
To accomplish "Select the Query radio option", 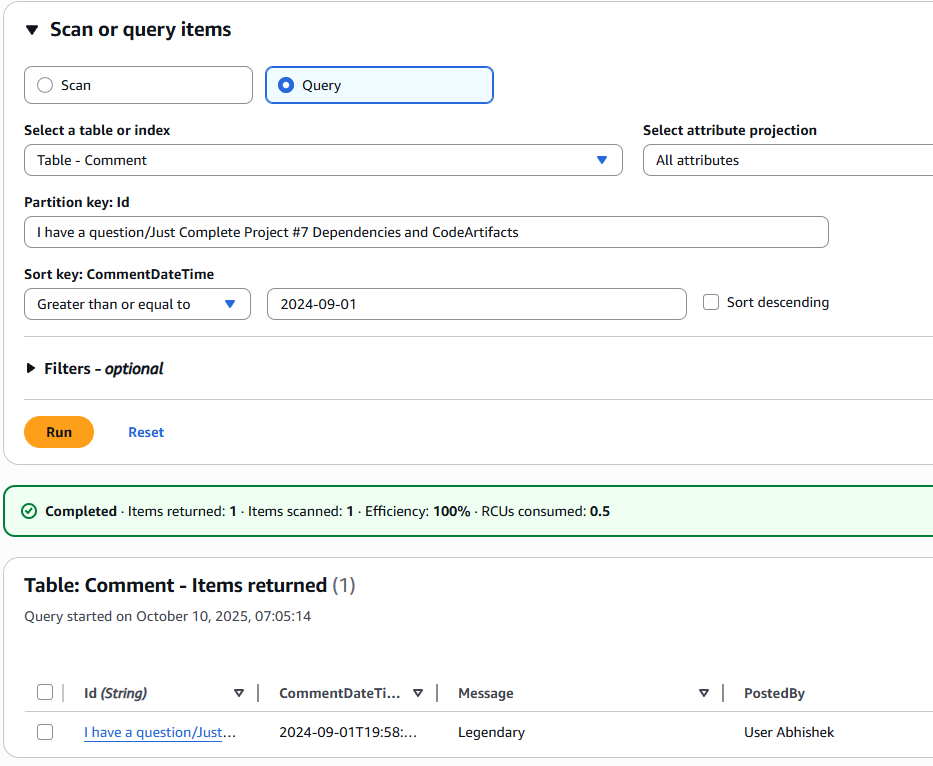I will [x=286, y=85].
